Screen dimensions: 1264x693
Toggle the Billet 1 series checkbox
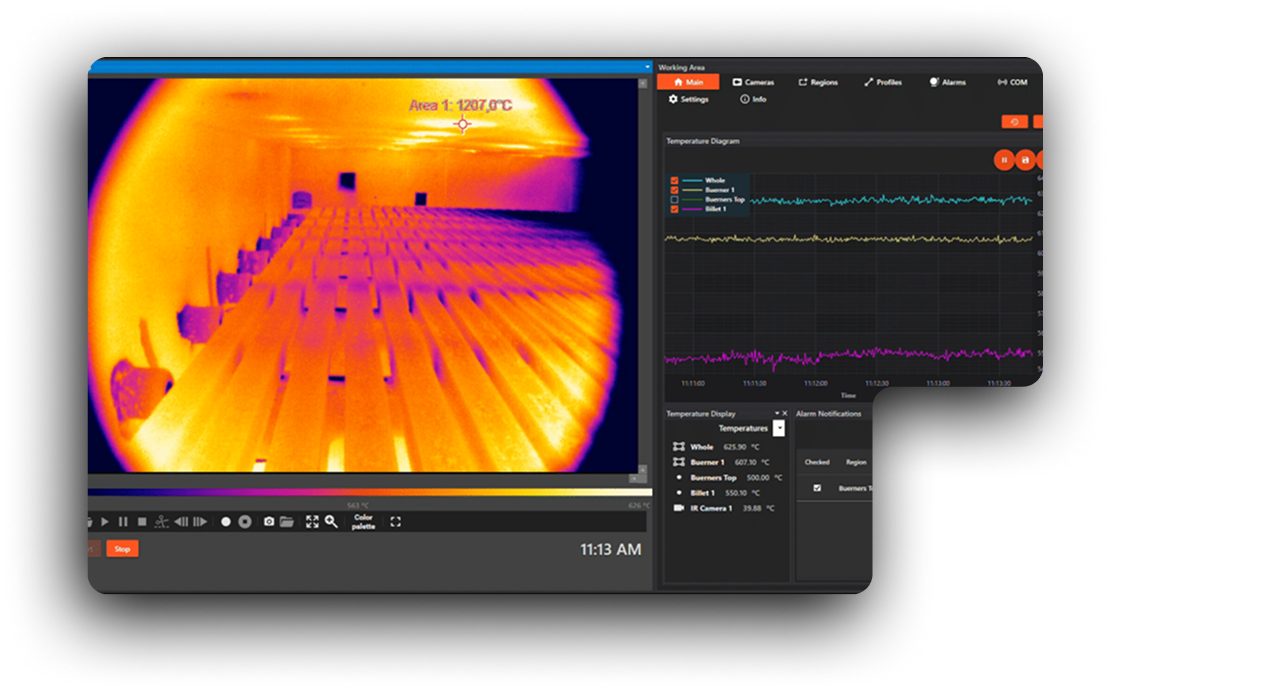(675, 209)
